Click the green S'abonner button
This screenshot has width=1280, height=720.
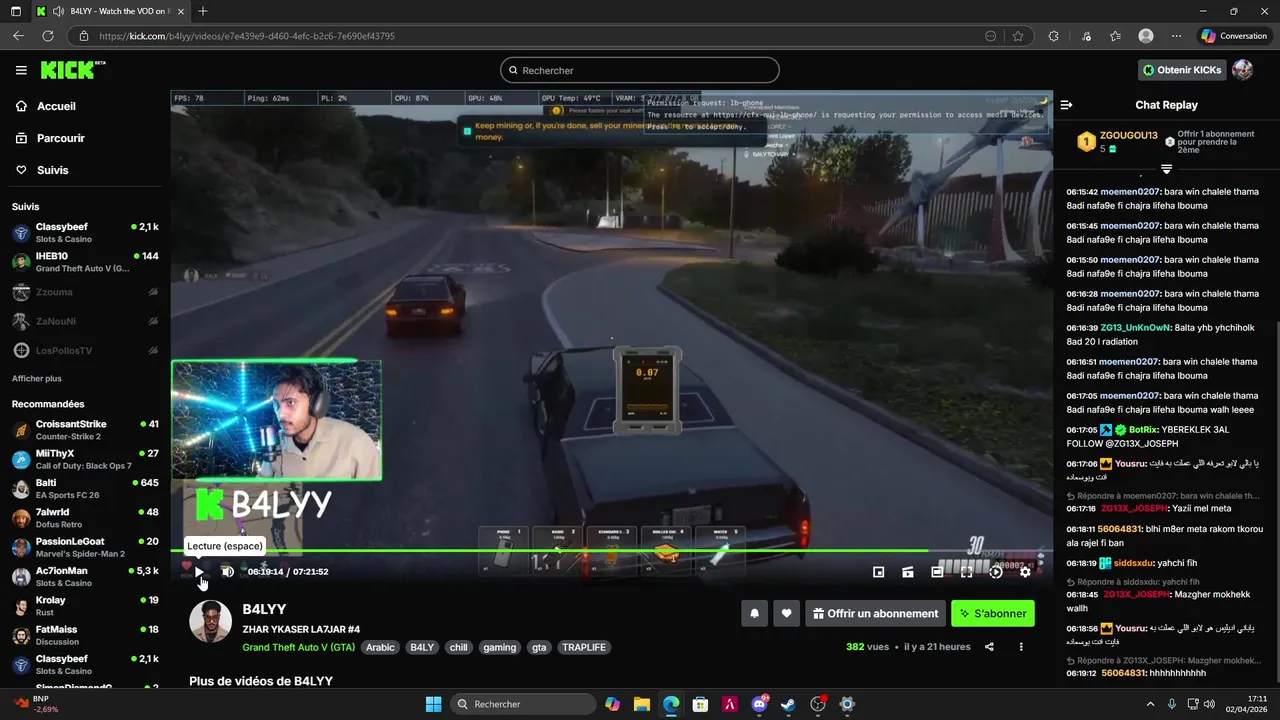click(x=992, y=613)
